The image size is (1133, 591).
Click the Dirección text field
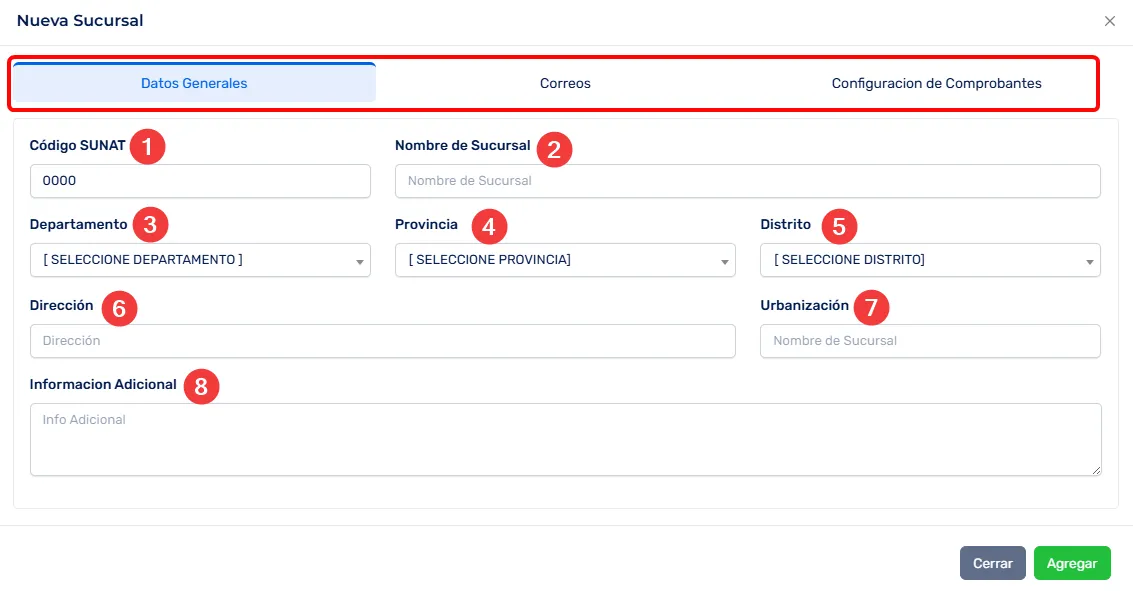point(382,341)
